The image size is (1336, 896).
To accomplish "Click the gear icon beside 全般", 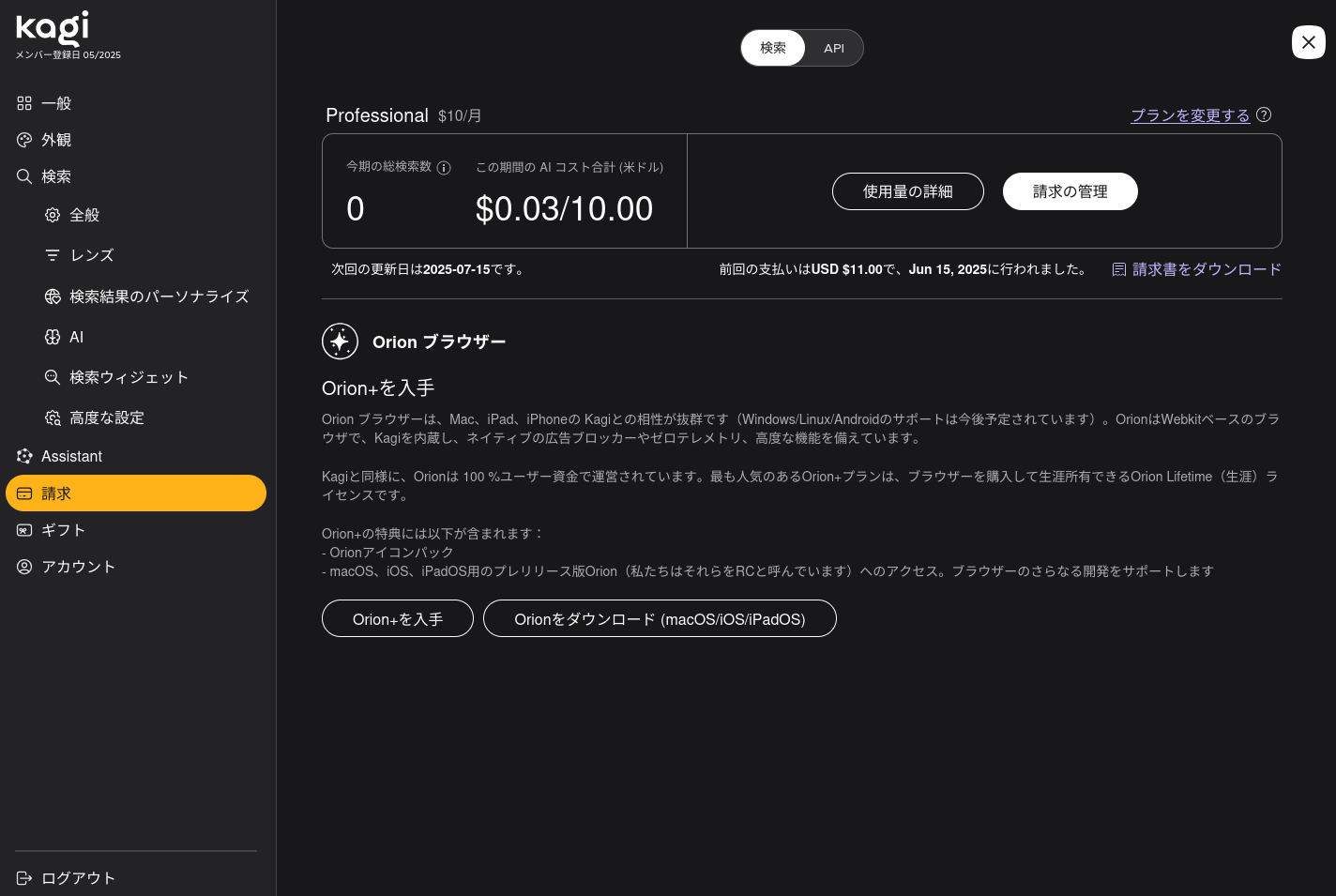I will click(x=53, y=215).
